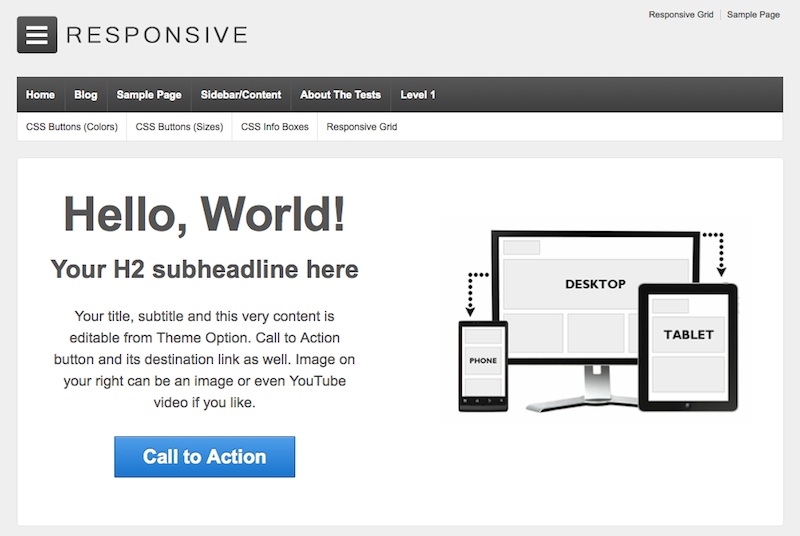Click the tablet device graphic
The width and height of the screenshot is (800, 536).
688,345
